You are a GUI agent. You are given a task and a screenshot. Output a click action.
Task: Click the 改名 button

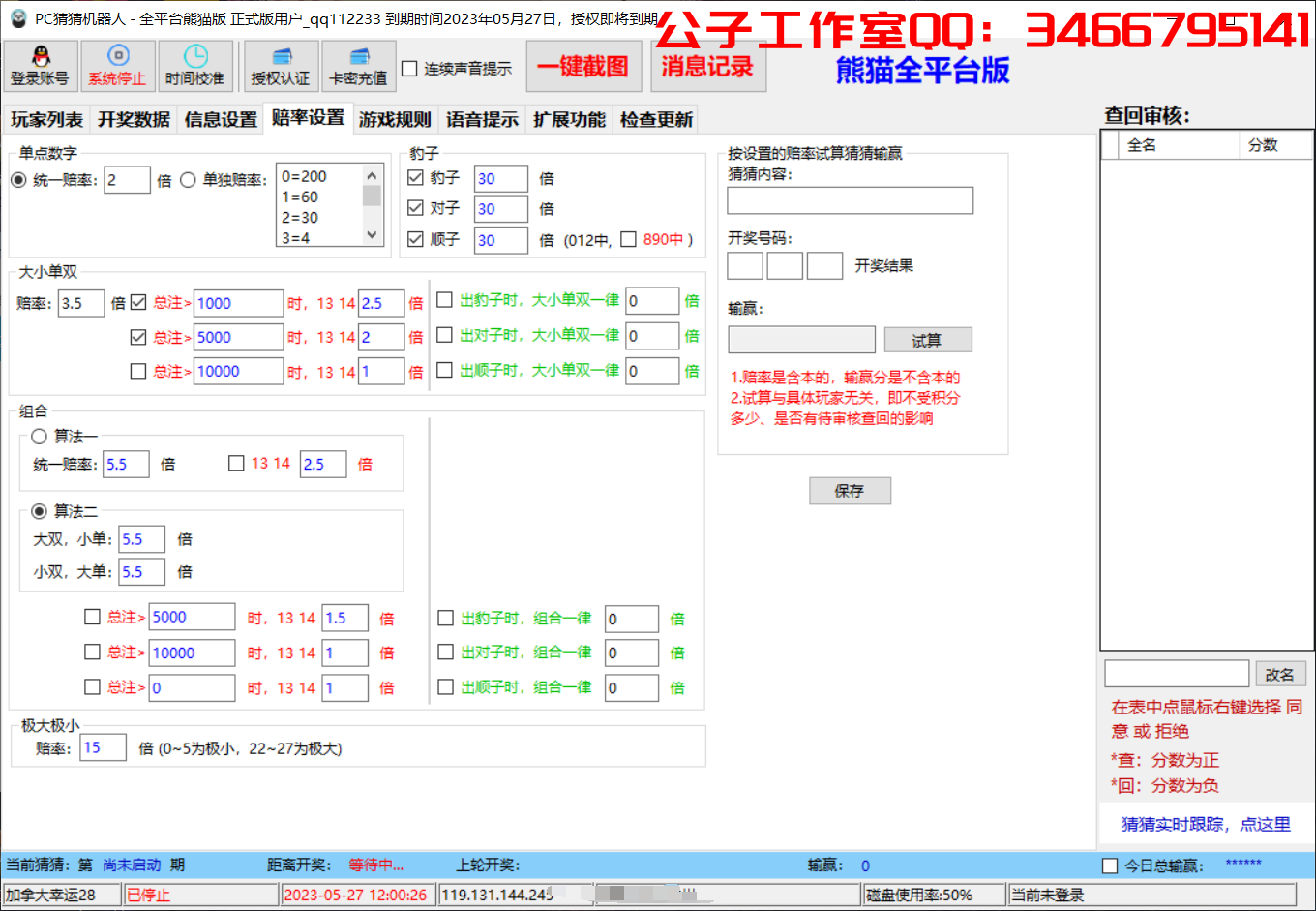point(1279,675)
